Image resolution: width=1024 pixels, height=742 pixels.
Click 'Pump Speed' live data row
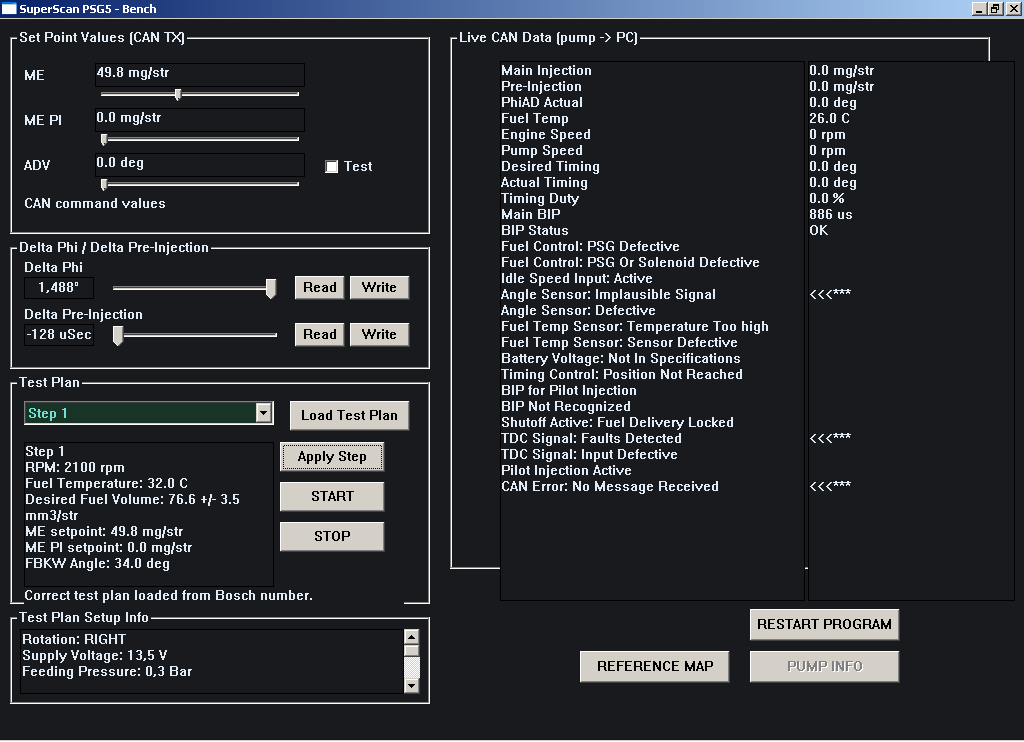point(541,151)
